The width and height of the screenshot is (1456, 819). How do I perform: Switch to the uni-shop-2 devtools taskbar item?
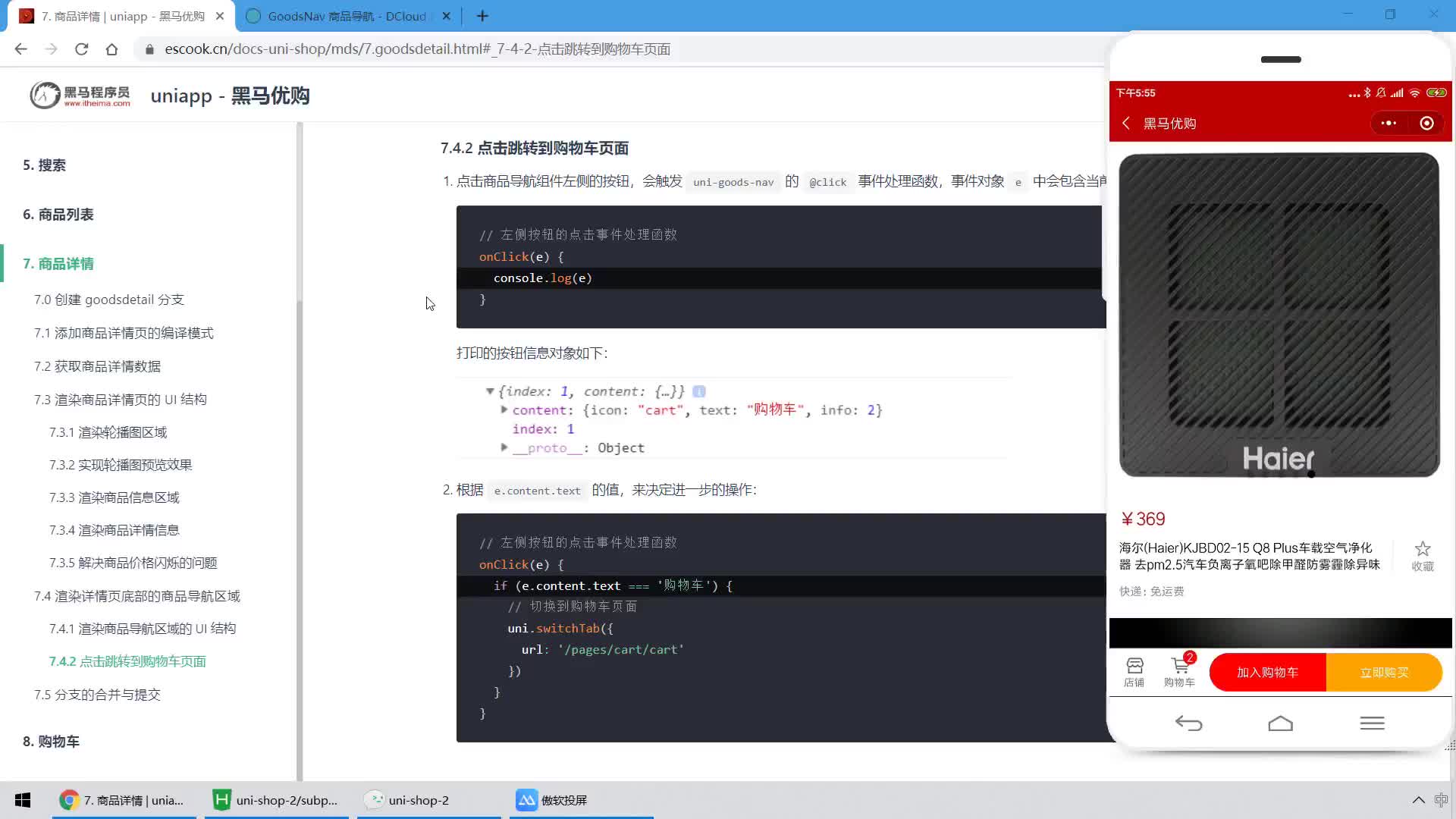[428, 800]
